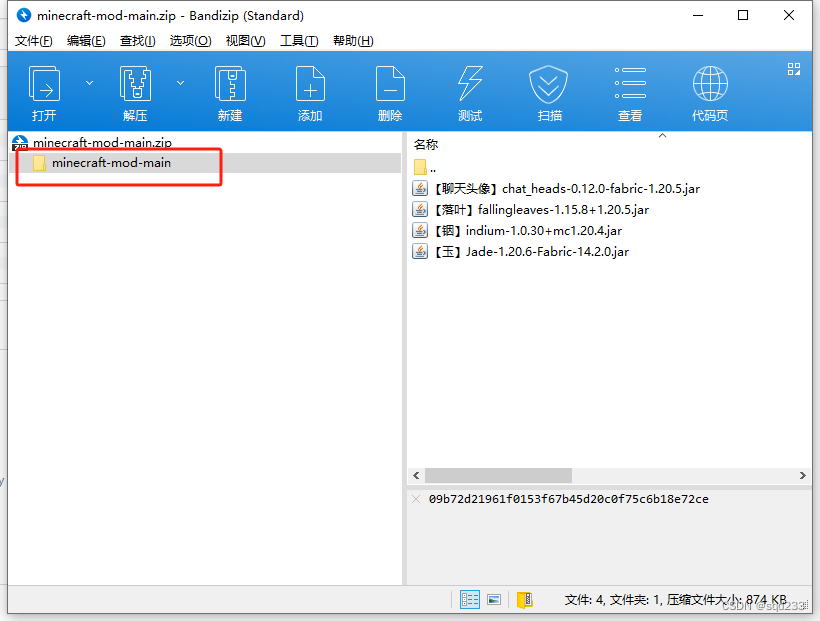The image size is (820, 621).
Task: Select minecraft-mod-main.zip root in tree
Action: [x=102, y=142]
